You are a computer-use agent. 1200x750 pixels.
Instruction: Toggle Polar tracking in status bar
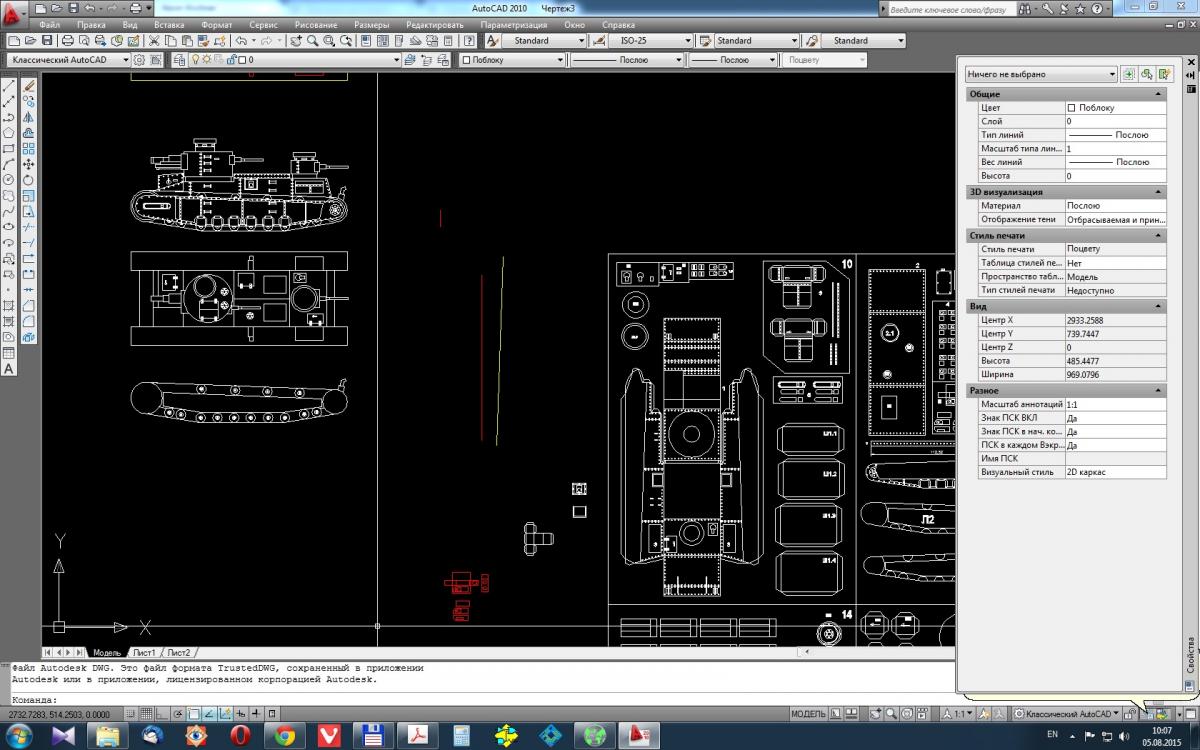pos(177,714)
